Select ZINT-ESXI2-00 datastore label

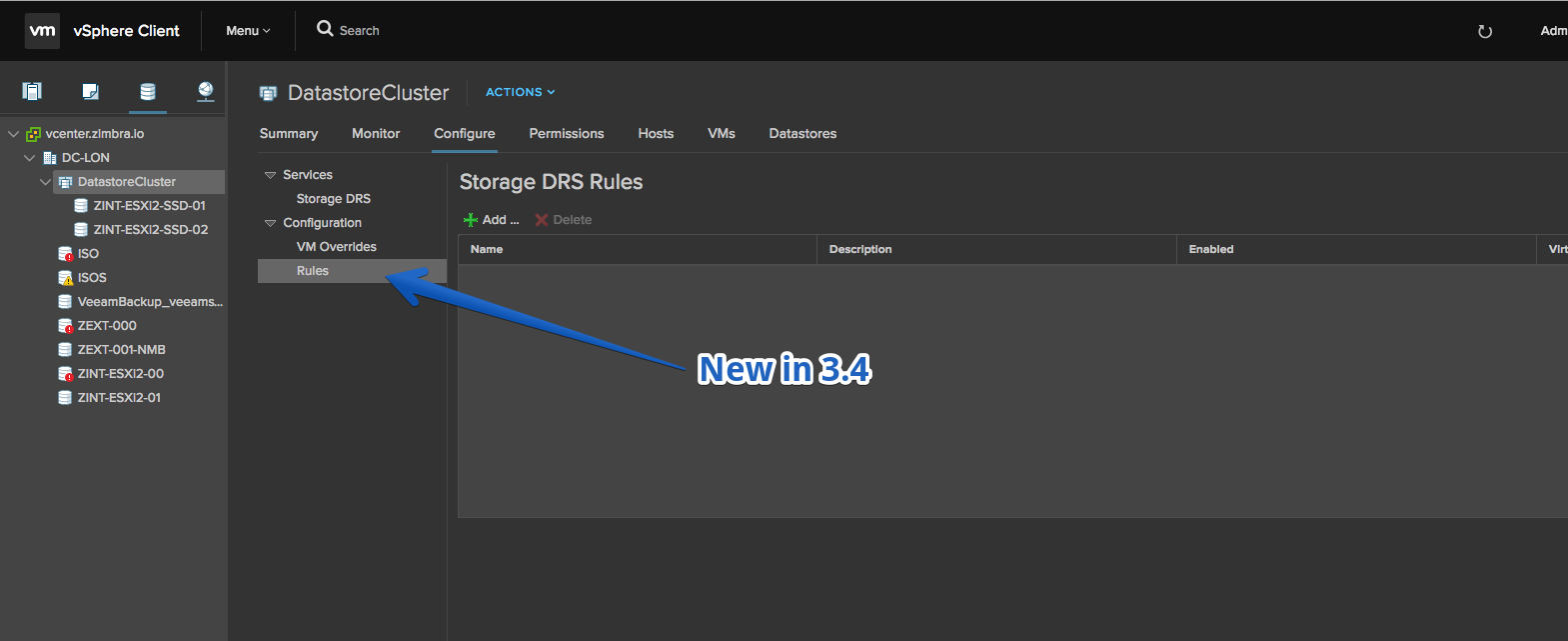pos(121,374)
